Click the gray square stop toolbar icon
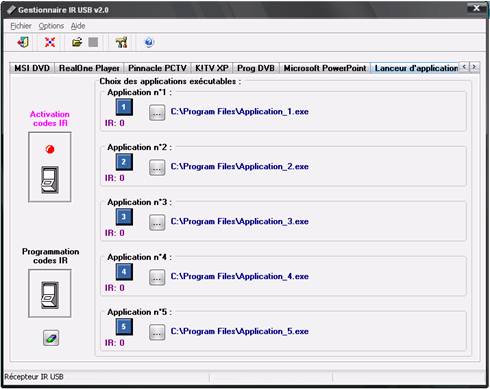This screenshot has height=389, width=490. tap(93, 42)
